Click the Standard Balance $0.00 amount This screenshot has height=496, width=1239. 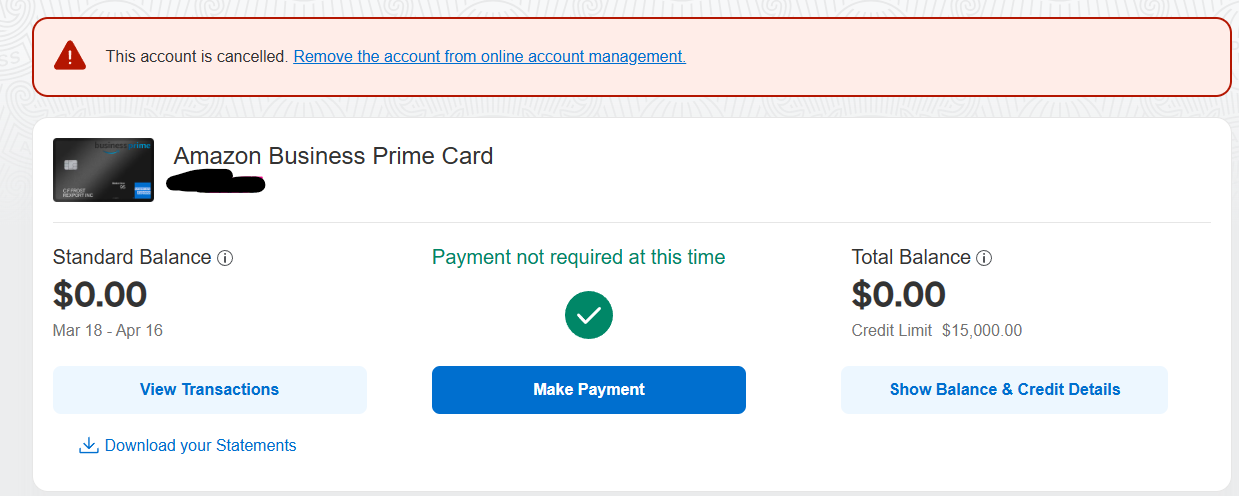pyautogui.click(x=100, y=295)
